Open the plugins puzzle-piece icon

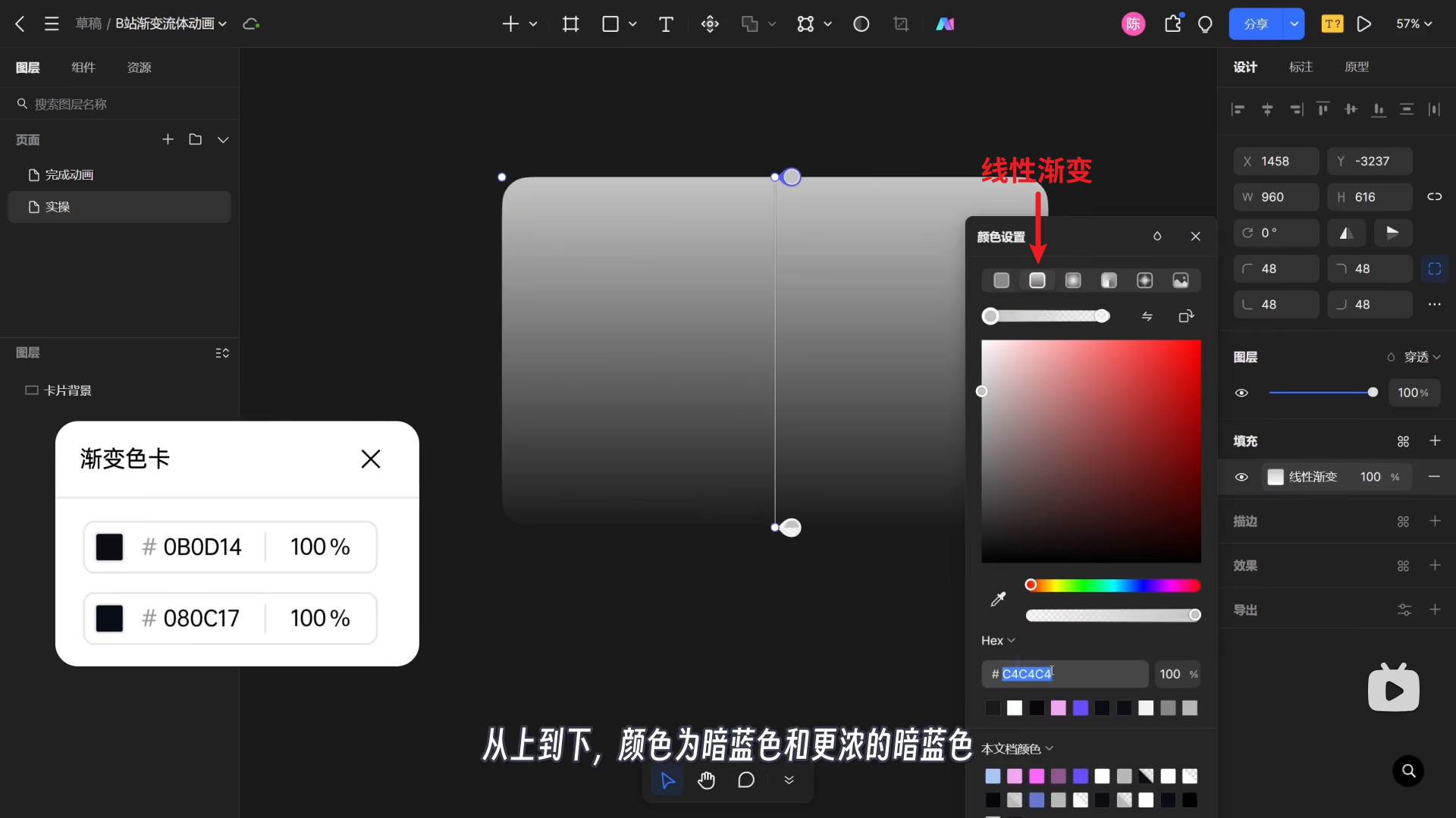(x=1173, y=24)
